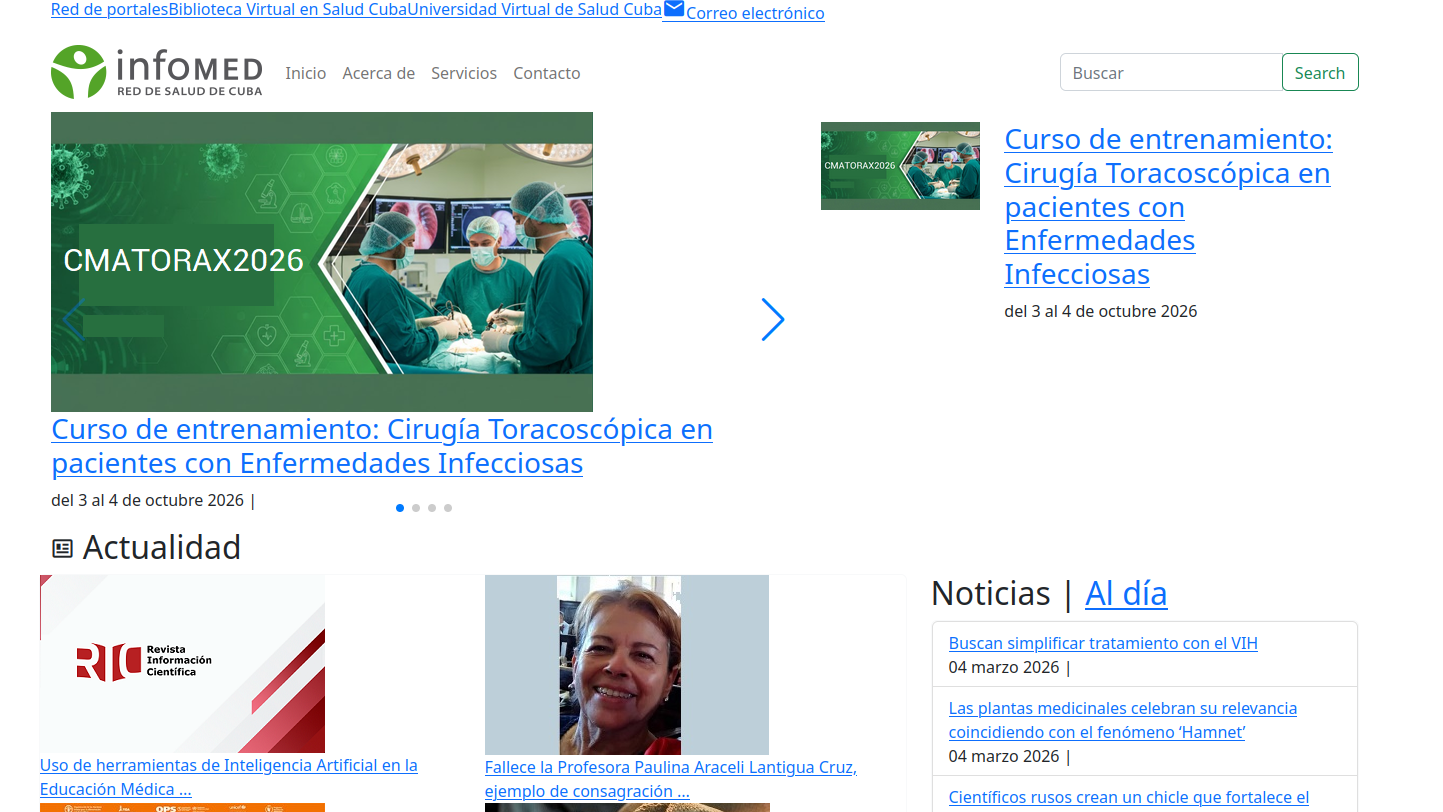Open the Al día news link
Screen dimensions: 1443x812
click(1126, 593)
